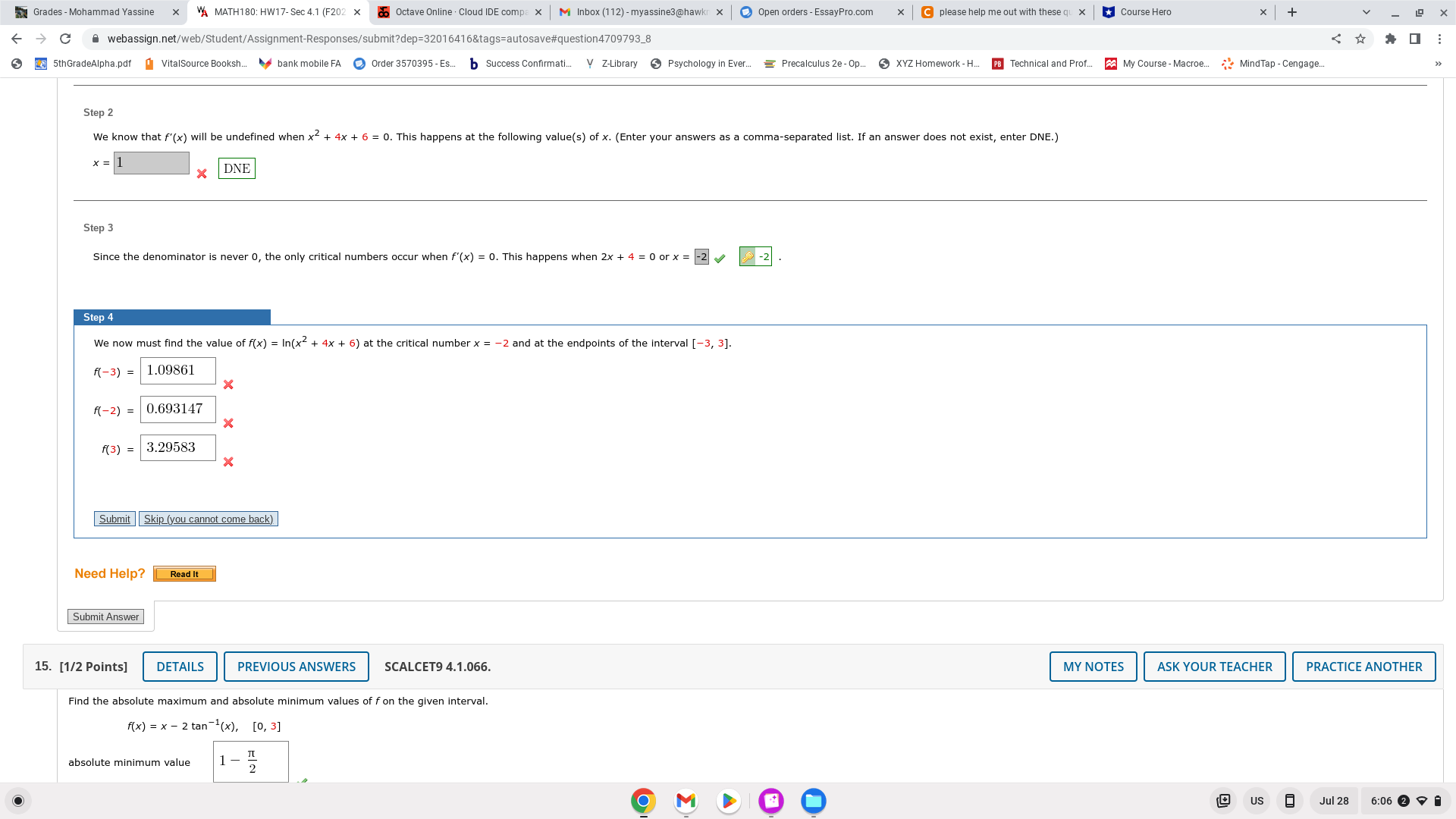The height and width of the screenshot is (819, 1456).
Task: Open the browser side panel icon
Action: (1415, 39)
